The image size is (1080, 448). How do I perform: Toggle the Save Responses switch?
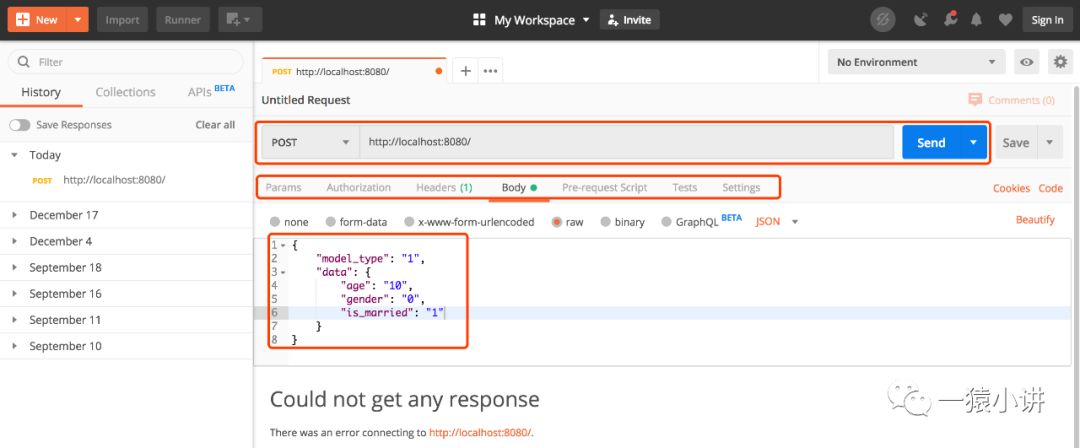click(x=20, y=125)
